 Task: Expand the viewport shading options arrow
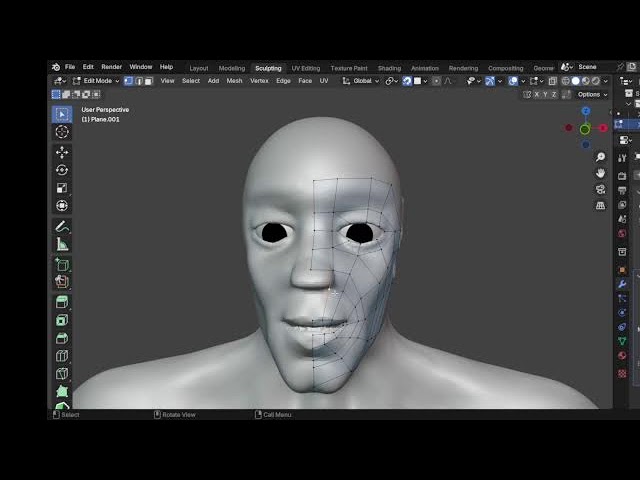click(606, 81)
